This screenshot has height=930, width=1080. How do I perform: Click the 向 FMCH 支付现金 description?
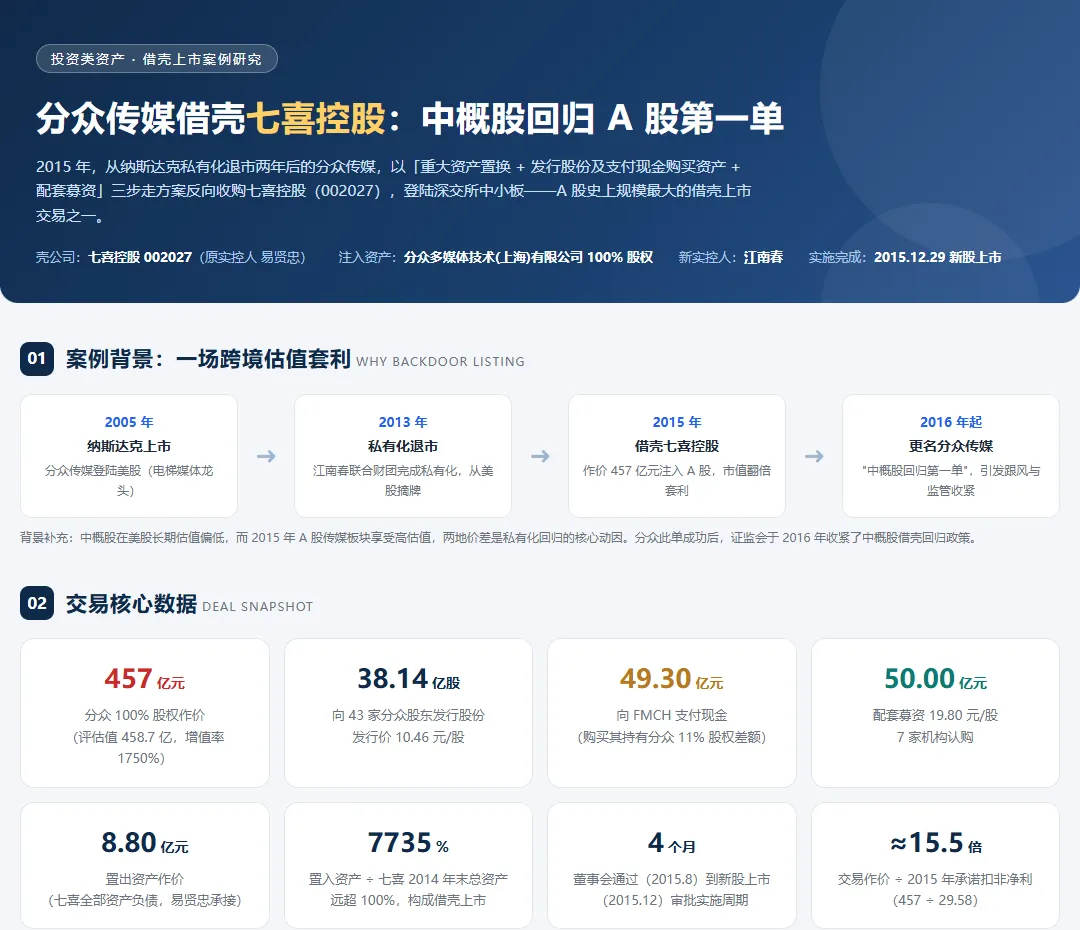[x=672, y=726]
